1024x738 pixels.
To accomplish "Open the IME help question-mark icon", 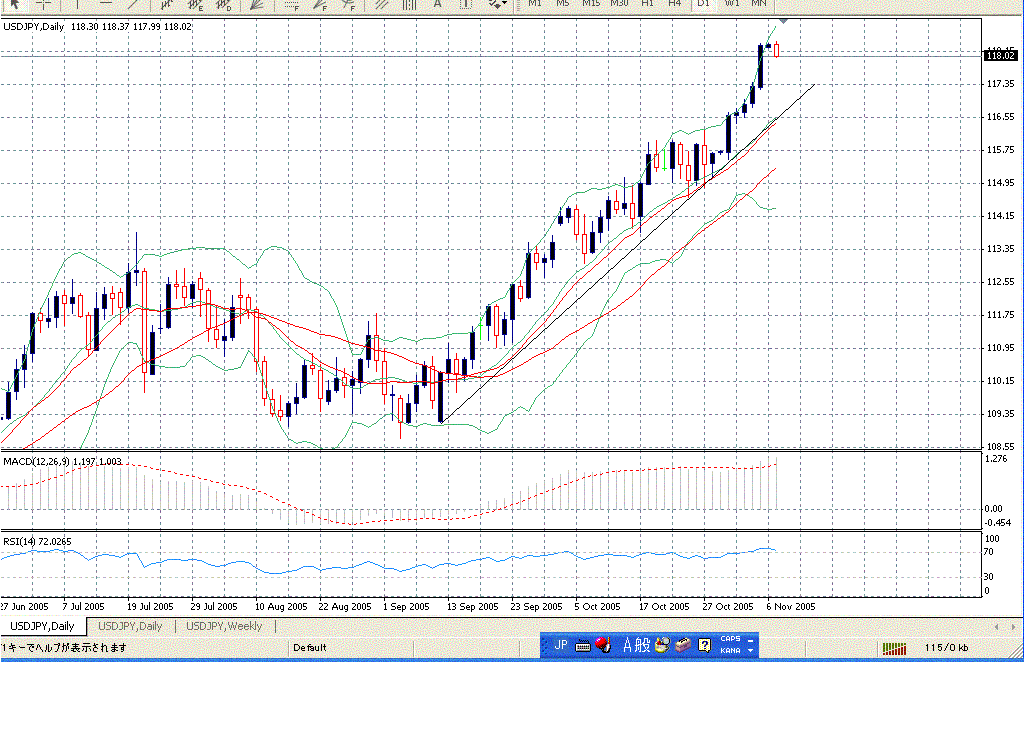I will point(704,646).
